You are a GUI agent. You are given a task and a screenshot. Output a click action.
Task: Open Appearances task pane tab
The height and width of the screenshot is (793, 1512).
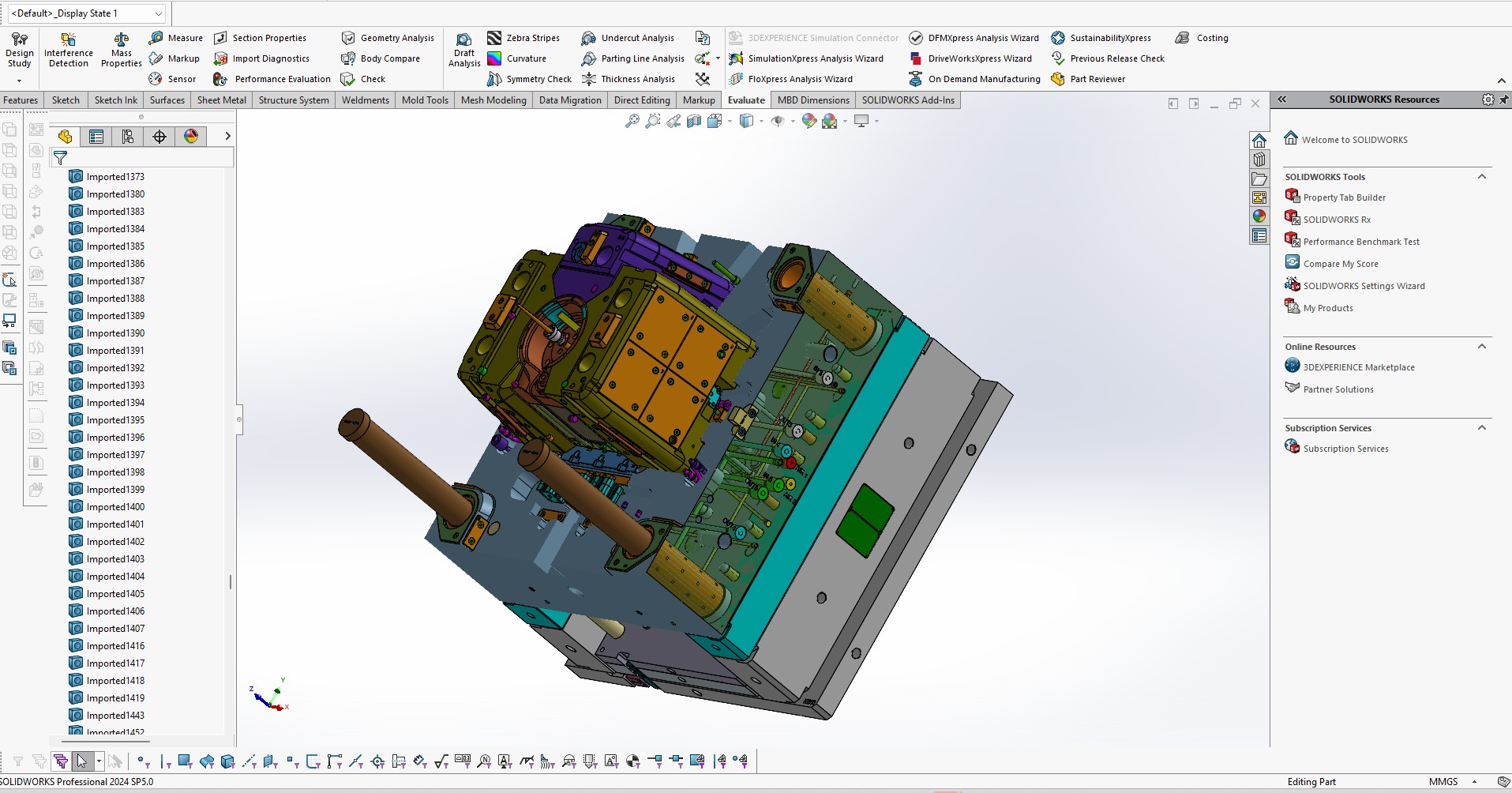coord(1259,216)
